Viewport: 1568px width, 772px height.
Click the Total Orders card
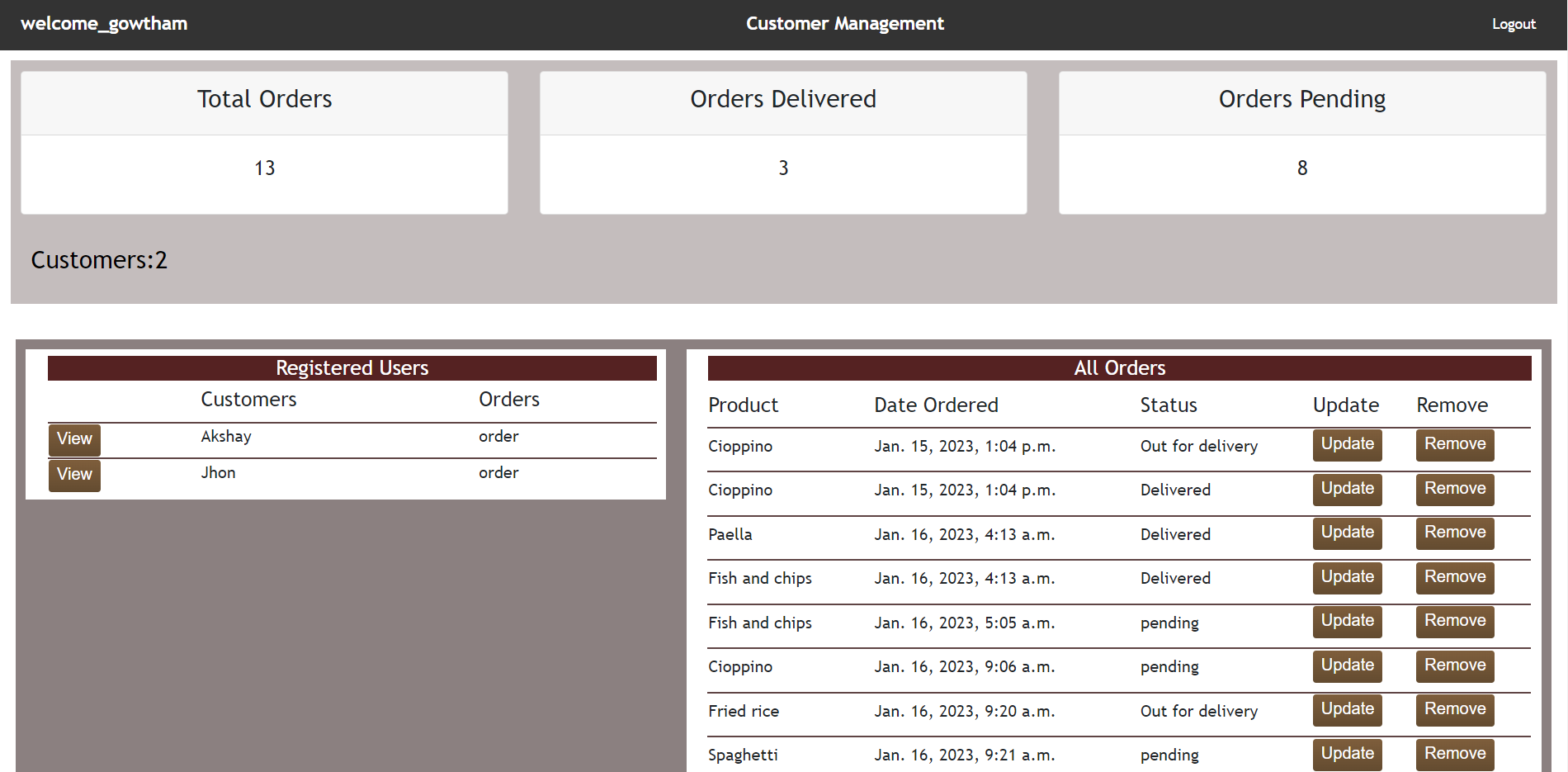click(264, 142)
